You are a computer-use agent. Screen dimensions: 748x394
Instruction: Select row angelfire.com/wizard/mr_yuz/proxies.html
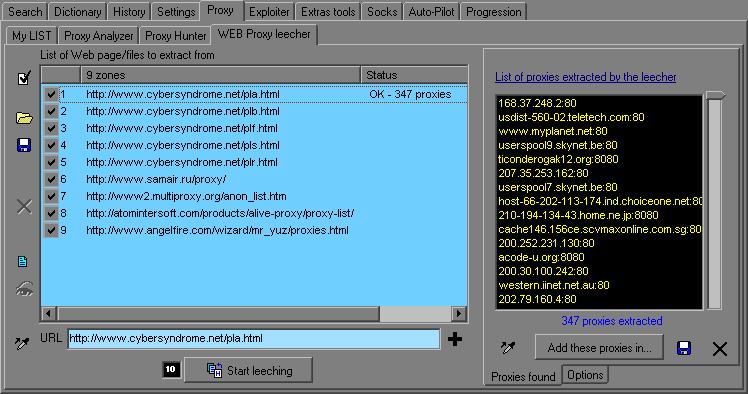point(254,230)
